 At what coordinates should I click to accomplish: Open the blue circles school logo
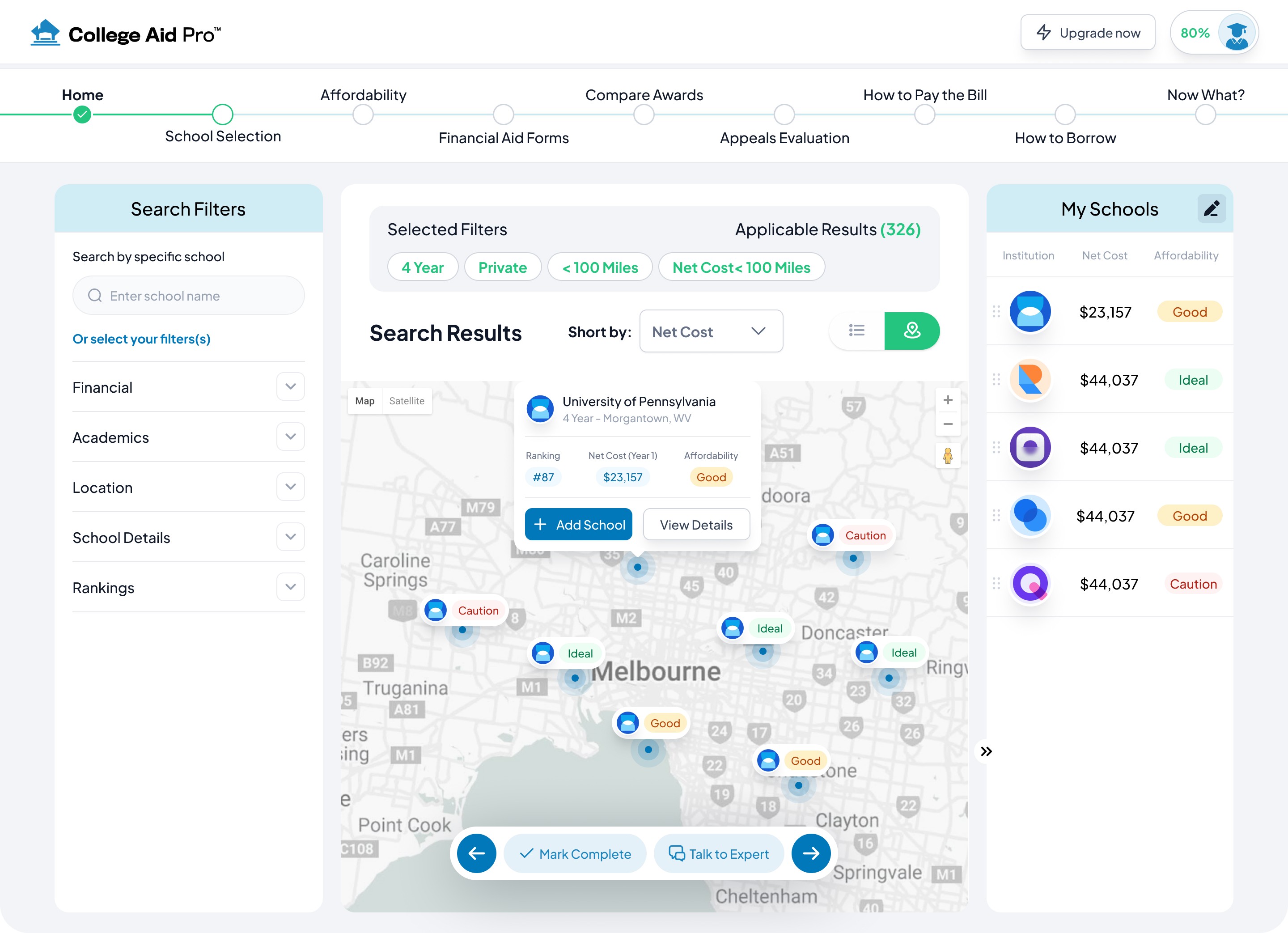(1030, 516)
